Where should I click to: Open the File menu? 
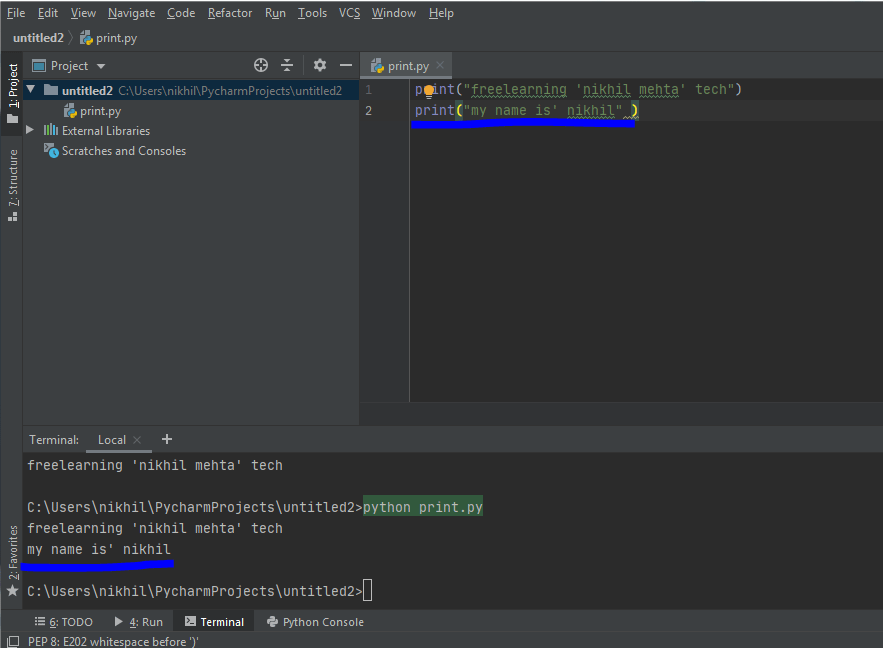[x=16, y=13]
